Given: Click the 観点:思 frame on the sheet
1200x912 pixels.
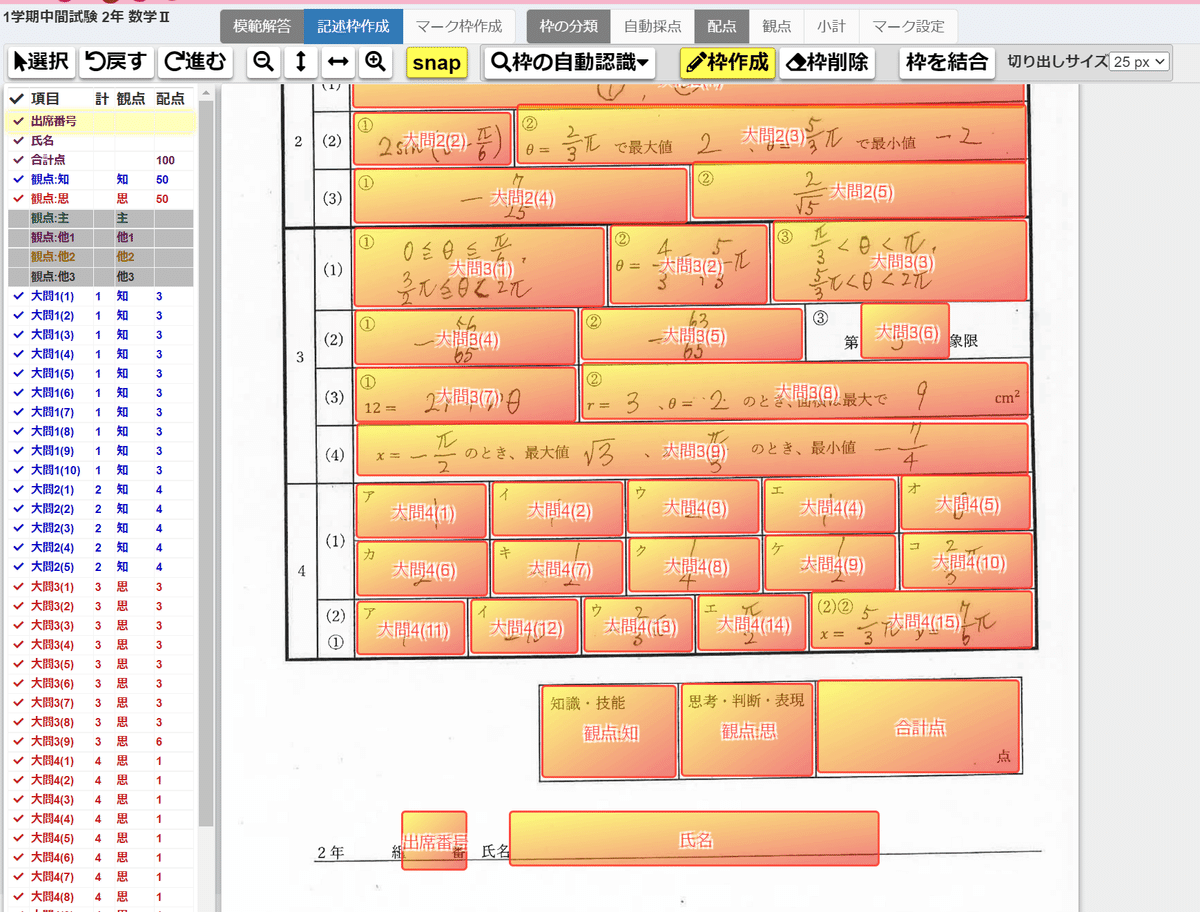Looking at the screenshot, I should click(747, 730).
